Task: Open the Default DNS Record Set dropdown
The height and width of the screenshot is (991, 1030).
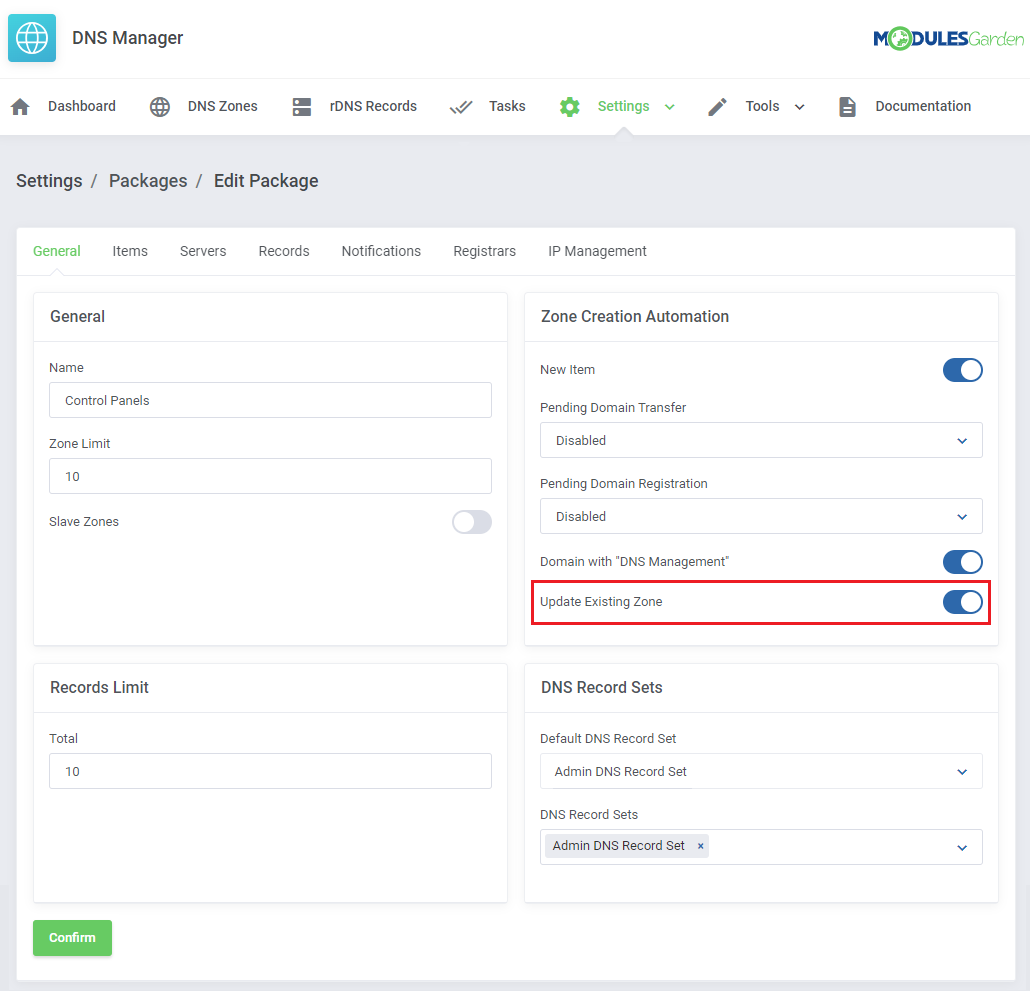Action: point(761,771)
